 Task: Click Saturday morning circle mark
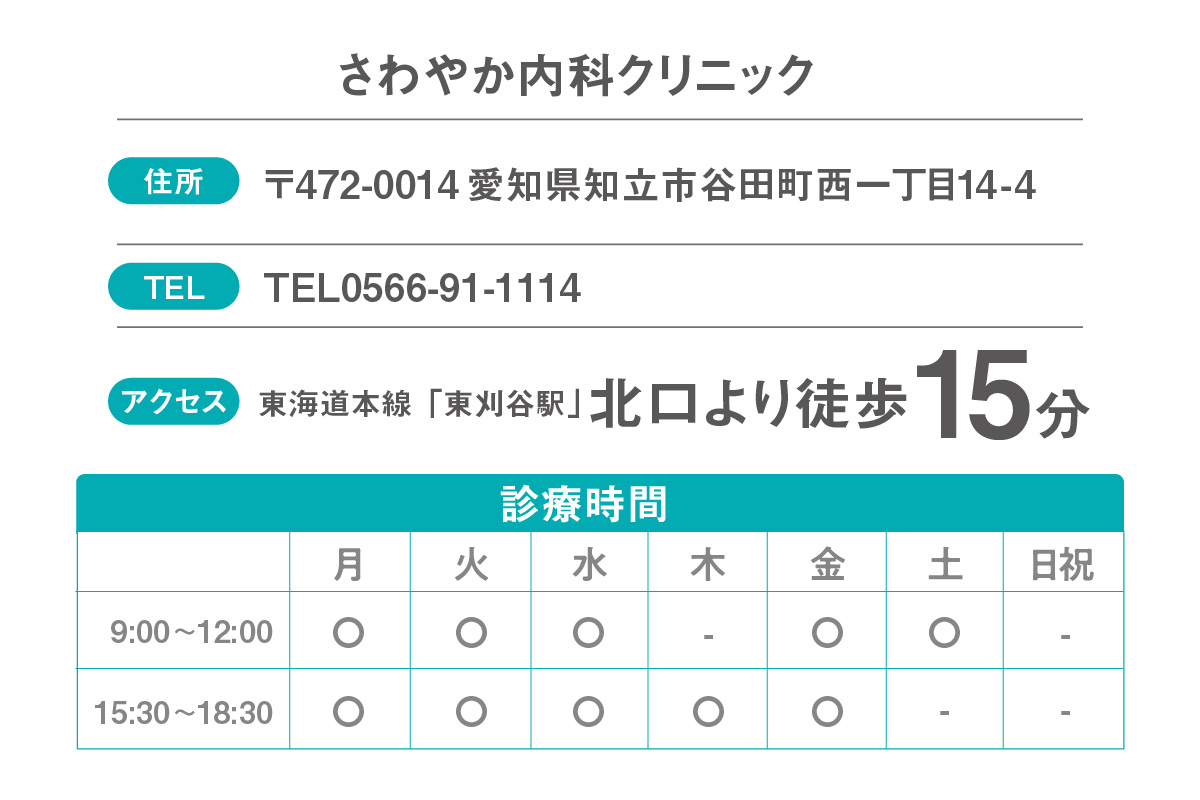pyautogui.click(x=945, y=632)
